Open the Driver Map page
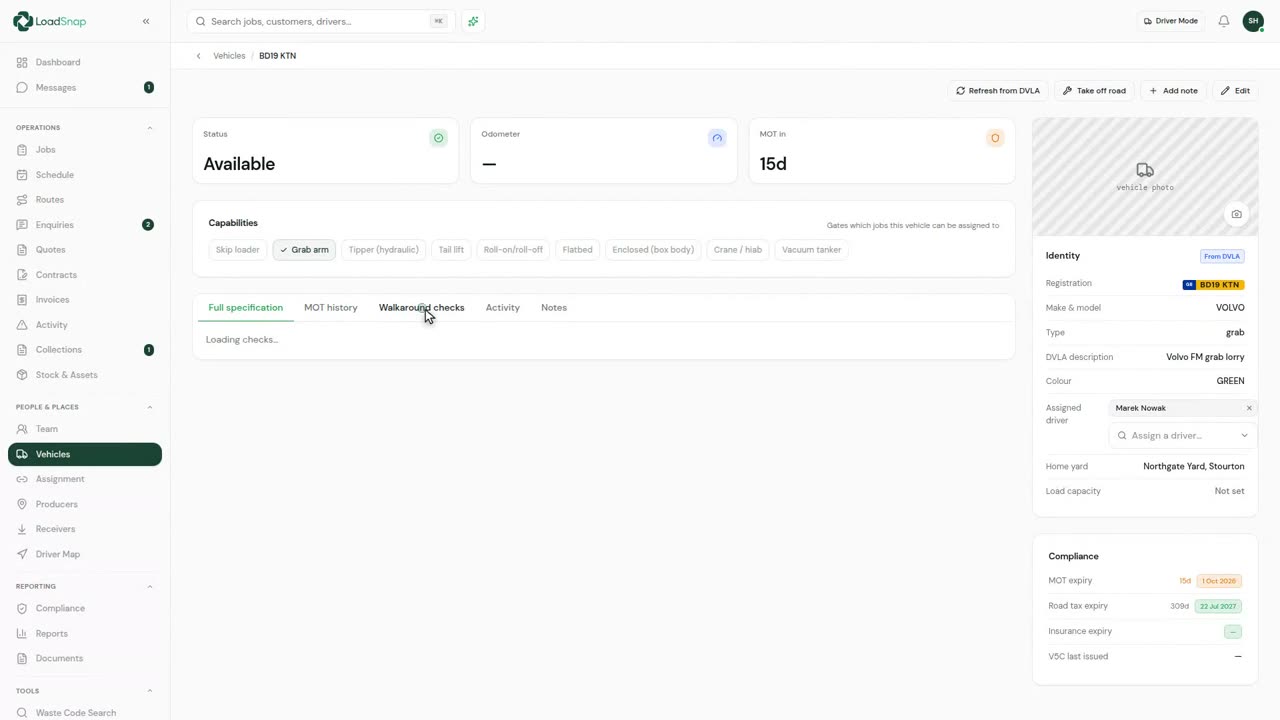The width and height of the screenshot is (1280, 720). (85, 554)
